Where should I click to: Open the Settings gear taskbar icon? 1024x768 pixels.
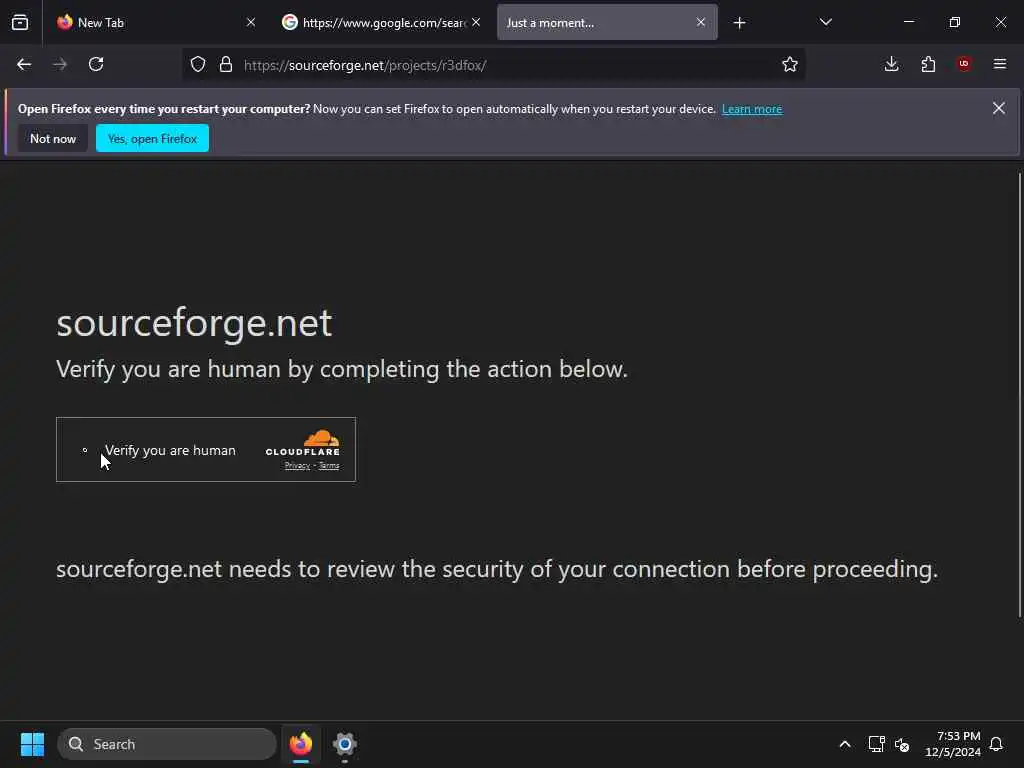(x=344, y=744)
